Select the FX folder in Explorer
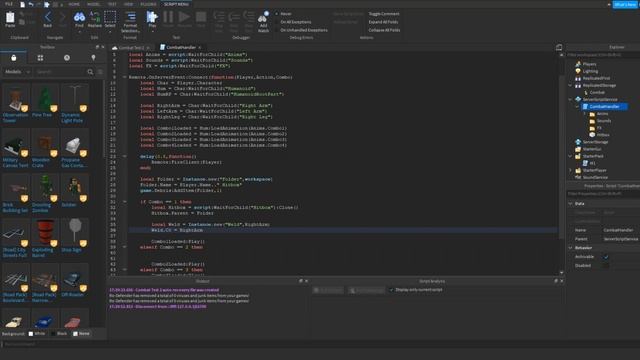 tap(599, 128)
